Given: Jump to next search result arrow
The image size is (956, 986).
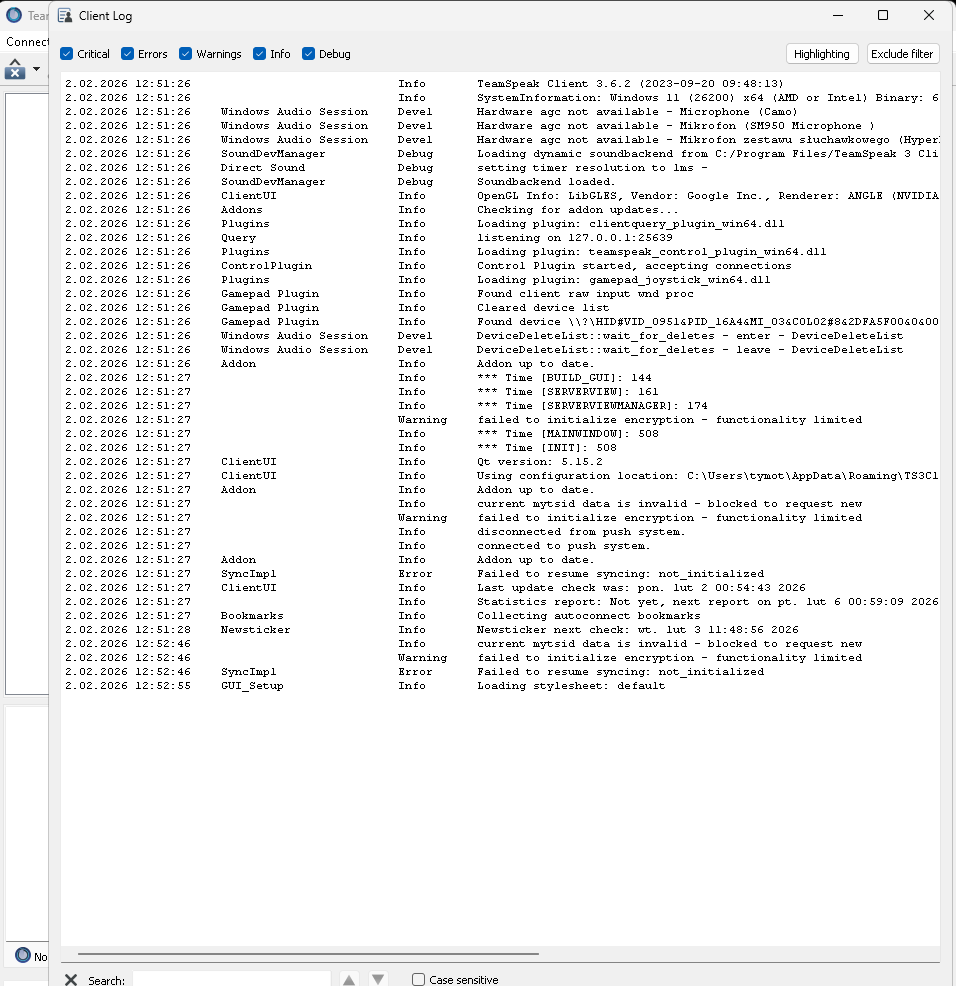Looking at the screenshot, I should click(x=378, y=979).
